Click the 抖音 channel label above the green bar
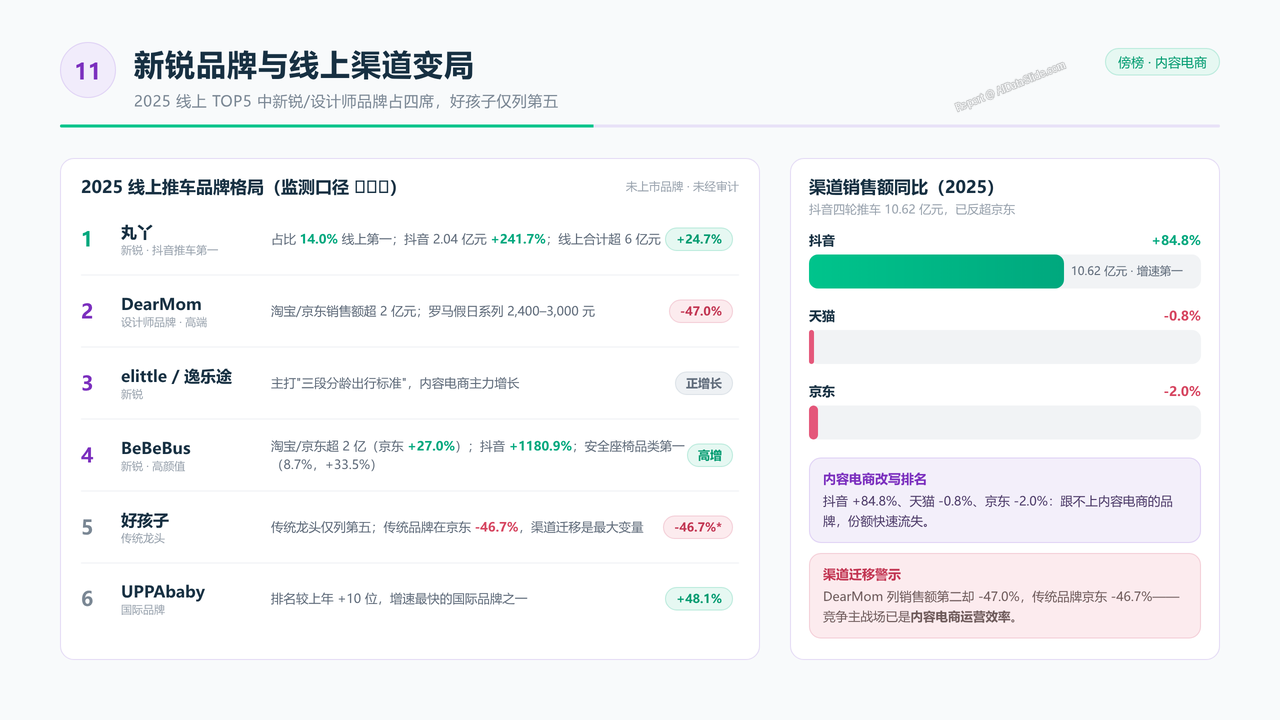The height and width of the screenshot is (720, 1280). point(822,240)
